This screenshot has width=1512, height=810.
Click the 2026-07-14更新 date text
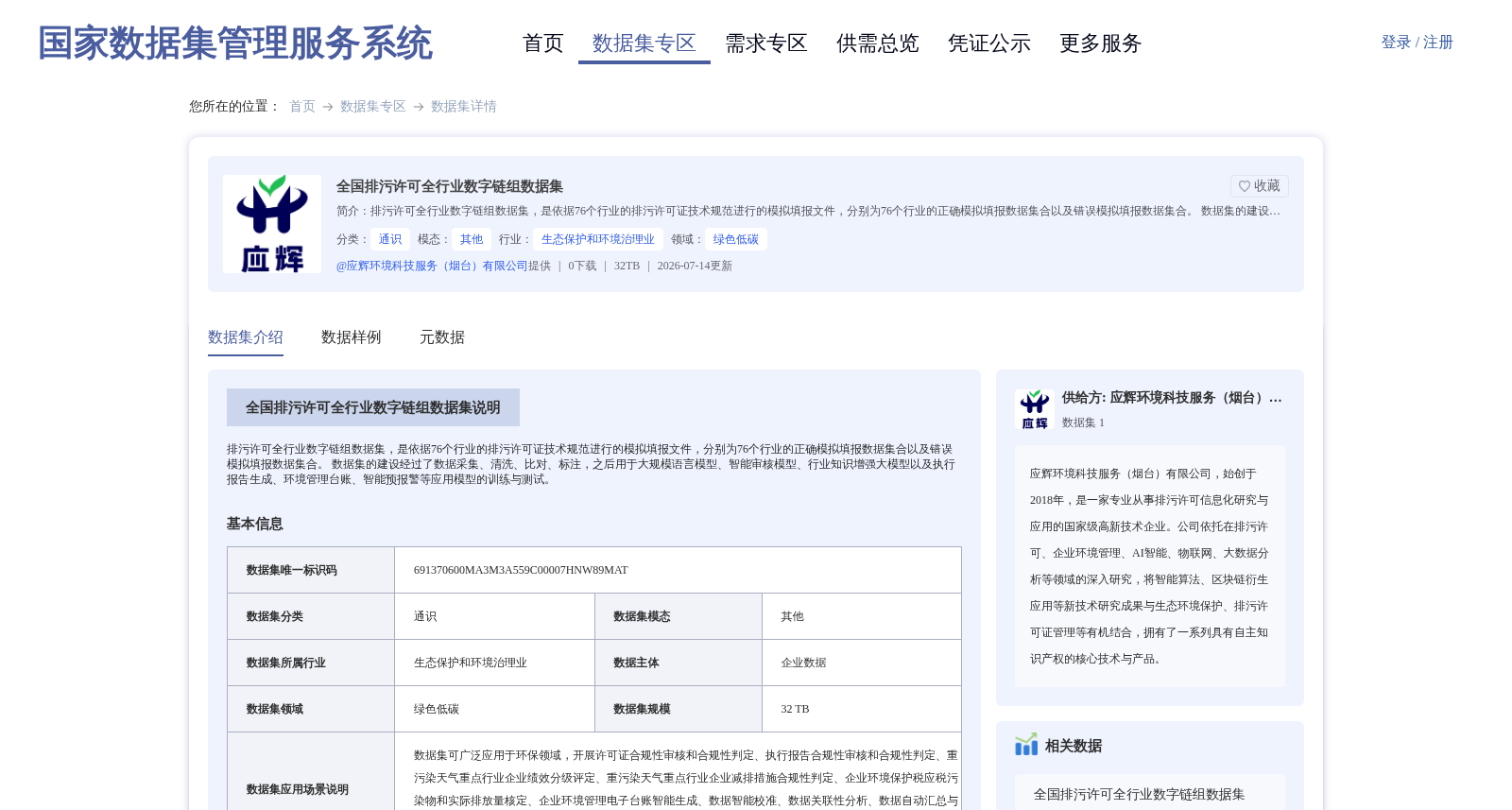pos(695,267)
